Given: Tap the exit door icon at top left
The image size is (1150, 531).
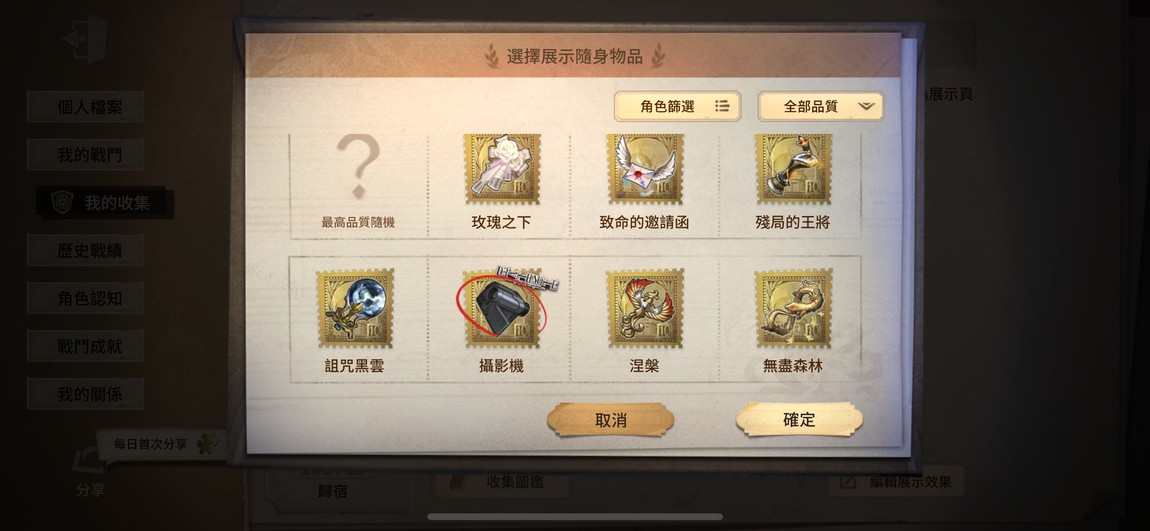Looking at the screenshot, I should [x=86, y=38].
